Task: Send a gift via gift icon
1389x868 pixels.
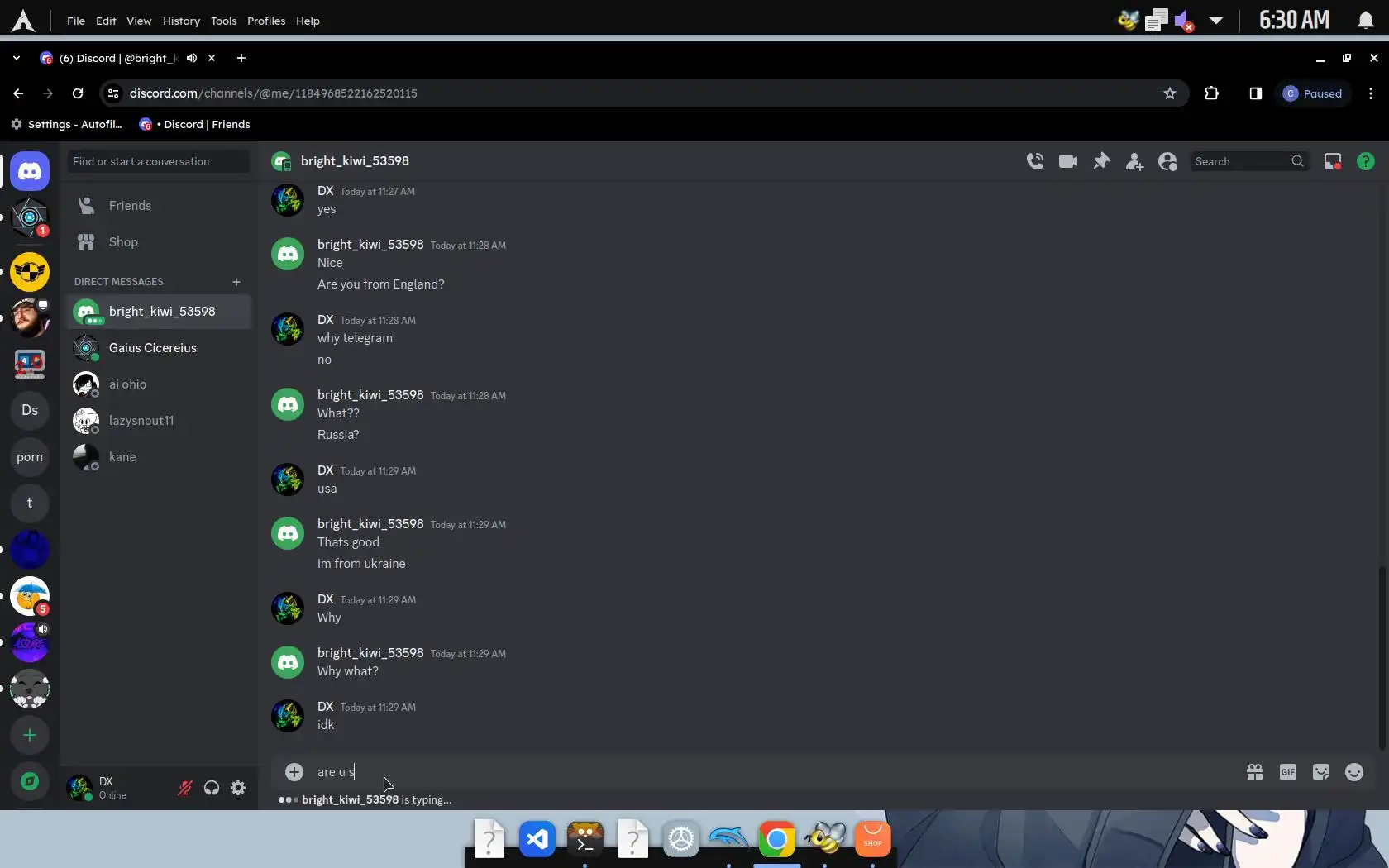Action: click(1255, 772)
